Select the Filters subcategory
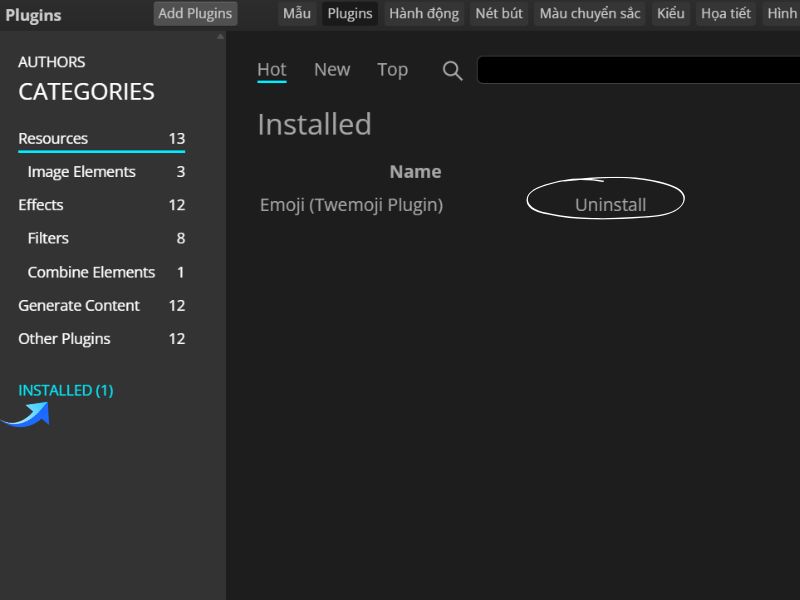800x600 pixels. click(x=106, y=238)
